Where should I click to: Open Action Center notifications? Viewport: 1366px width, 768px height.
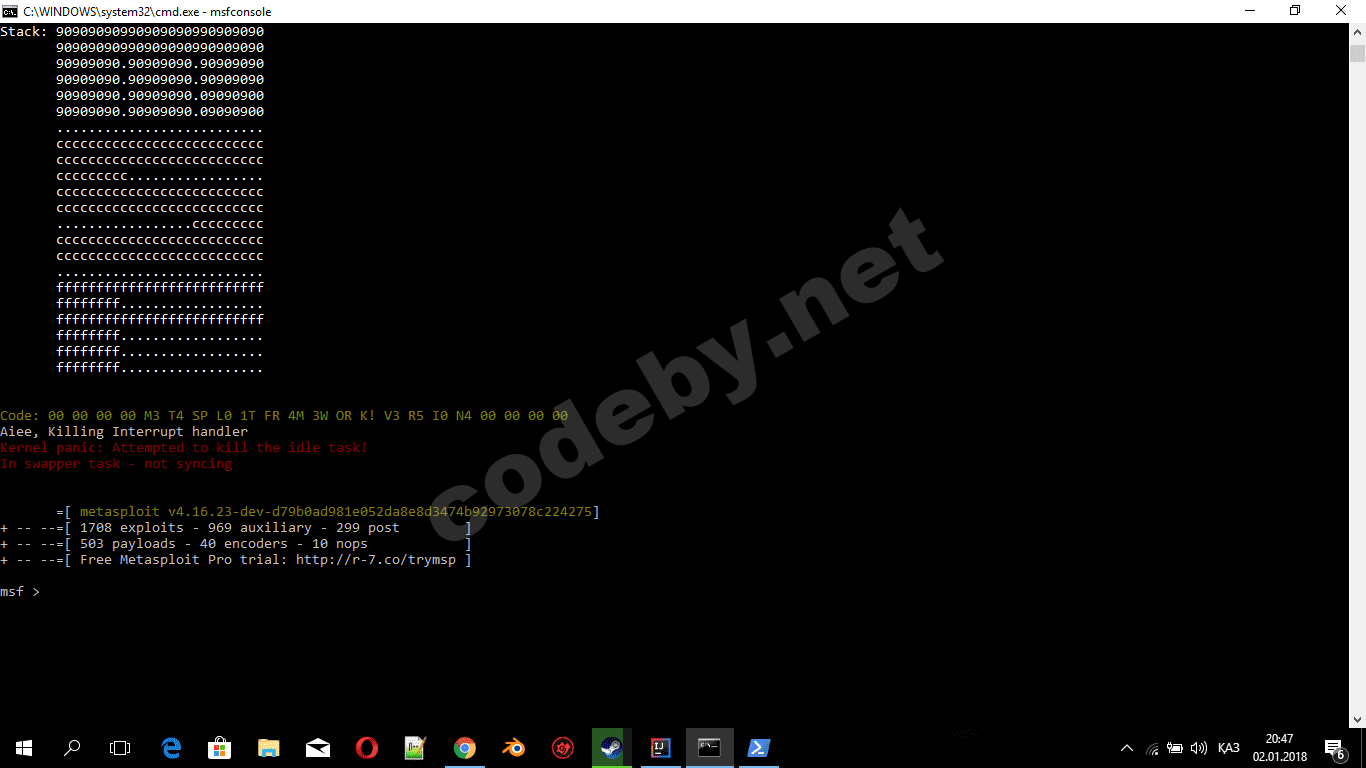click(1334, 748)
